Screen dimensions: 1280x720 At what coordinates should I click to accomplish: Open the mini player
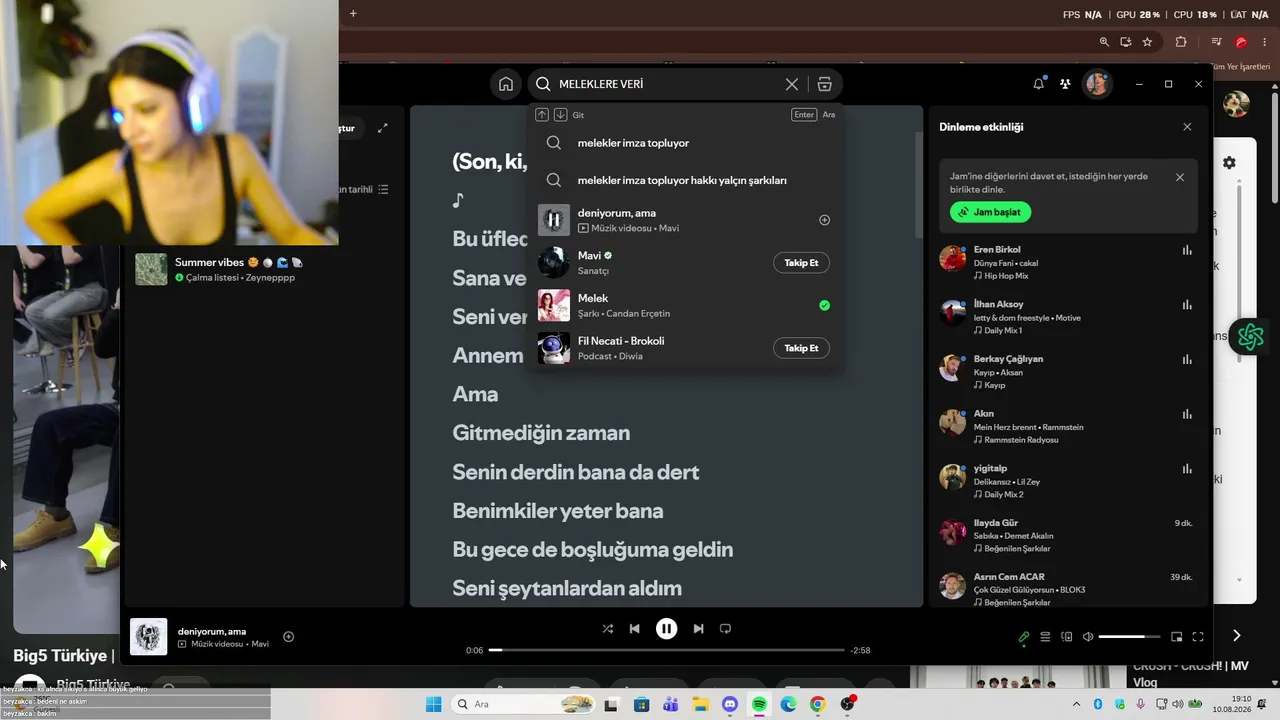pyautogui.click(x=1177, y=637)
